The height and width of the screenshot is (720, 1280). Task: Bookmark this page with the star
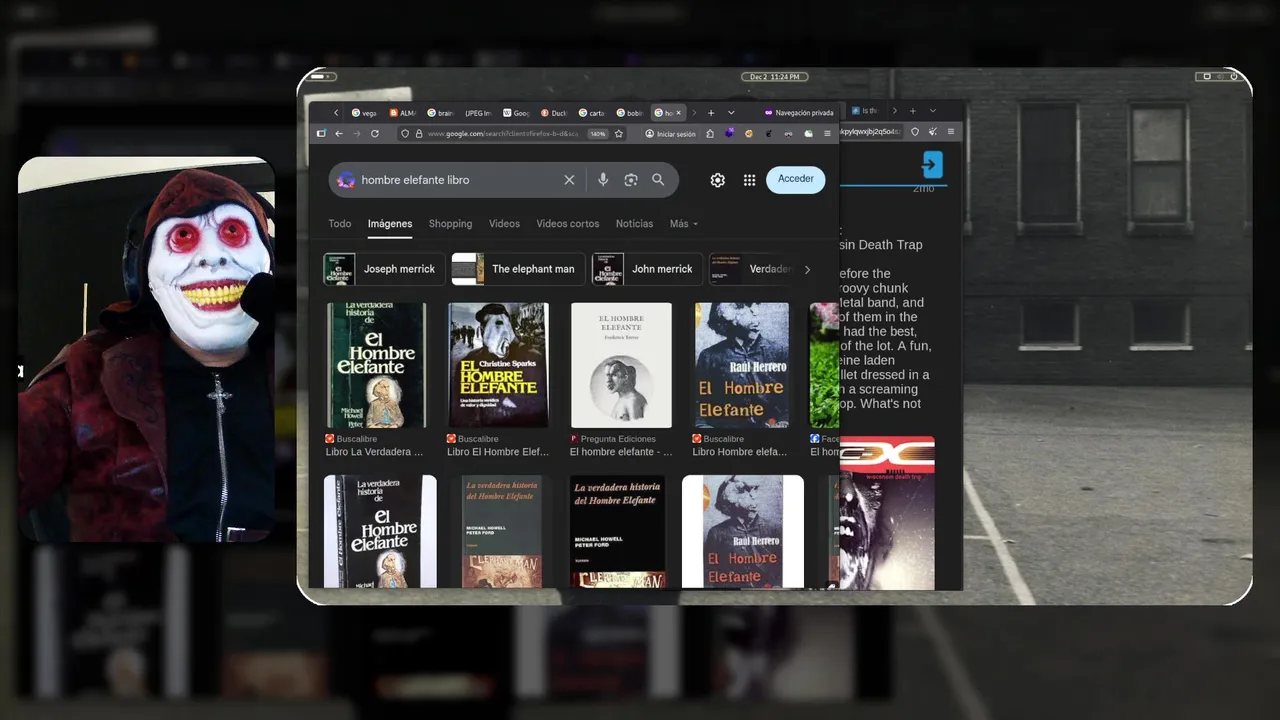pos(619,133)
